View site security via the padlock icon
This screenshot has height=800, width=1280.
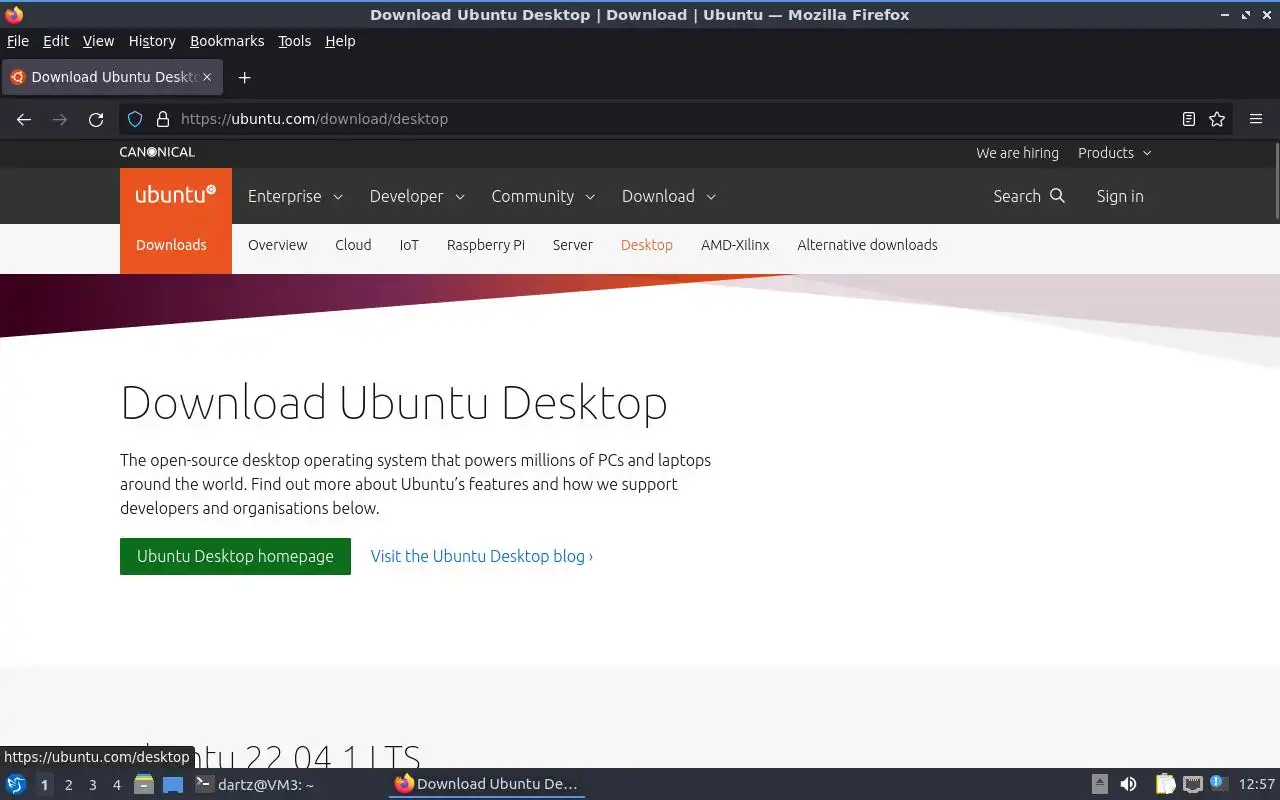coord(162,119)
